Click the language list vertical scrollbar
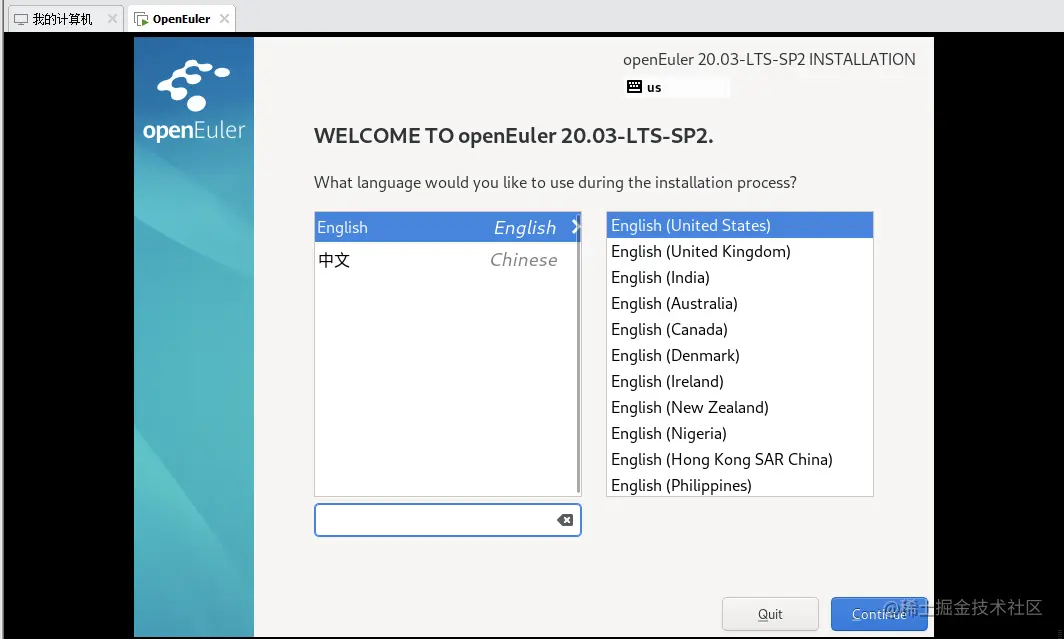The width and height of the screenshot is (1064, 639). pyautogui.click(x=578, y=353)
